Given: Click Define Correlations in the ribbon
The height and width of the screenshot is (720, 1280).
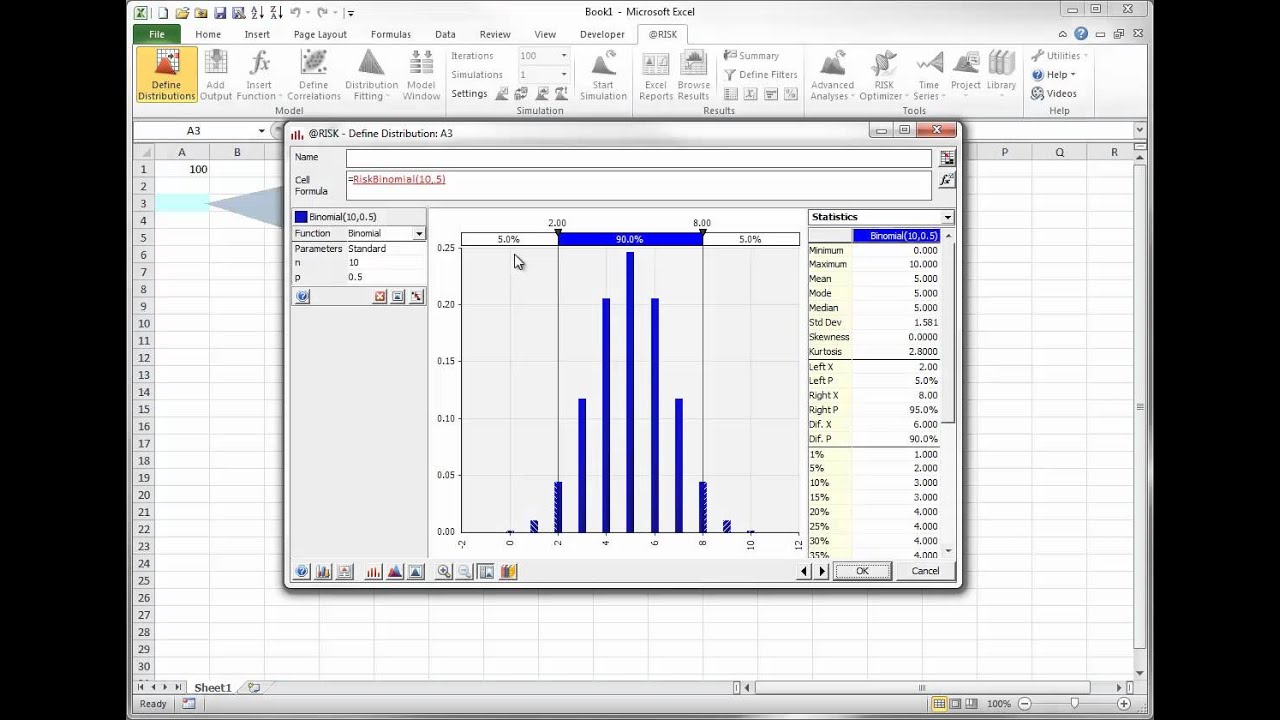Looking at the screenshot, I should pyautogui.click(x=314, y=76).
